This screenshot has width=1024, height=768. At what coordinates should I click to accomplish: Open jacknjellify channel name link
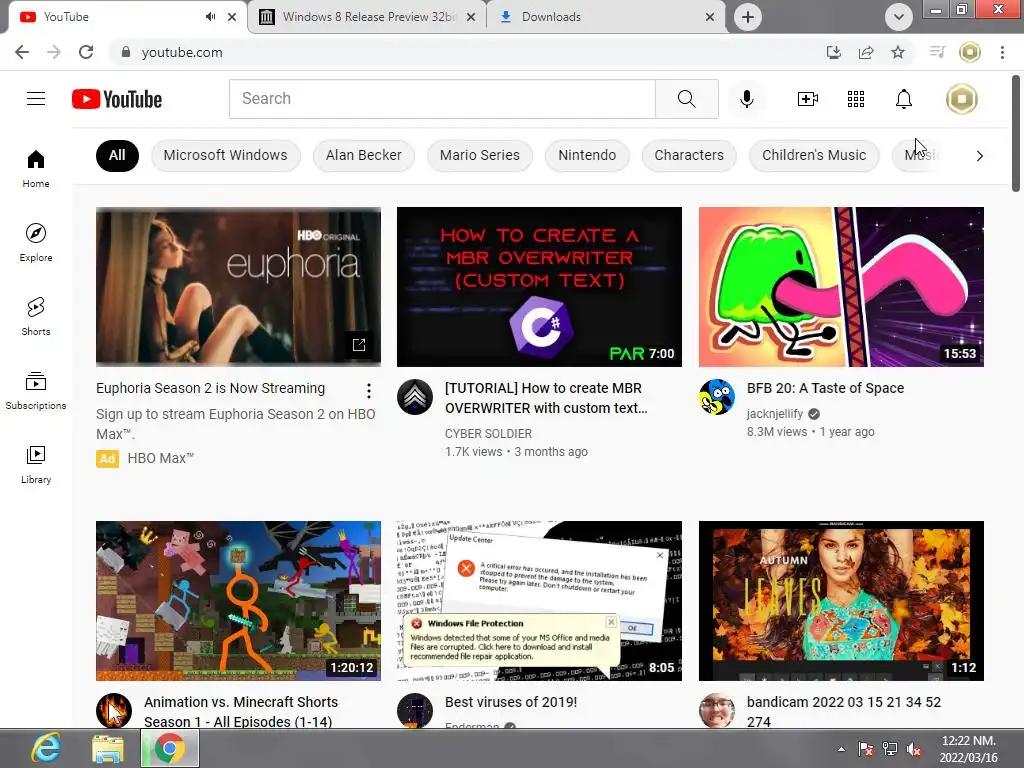pyautogui.click(x=775, y=413)
